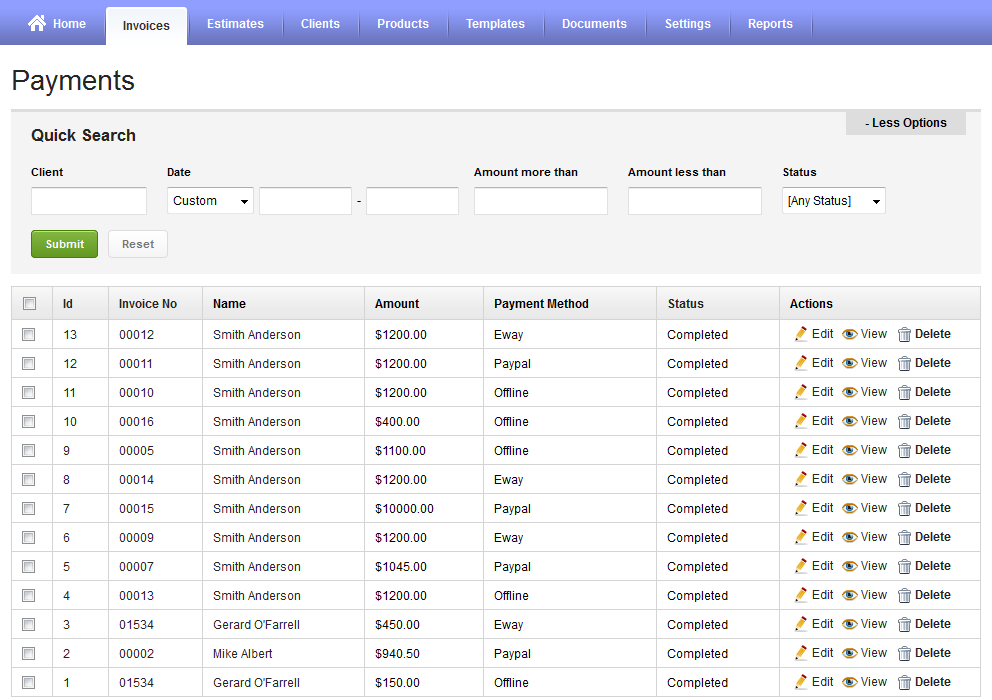The height and width of the screenshot is (700, 992).
Task: Check the checkbox for payment Id 13
Action: [x=29, y=334]
